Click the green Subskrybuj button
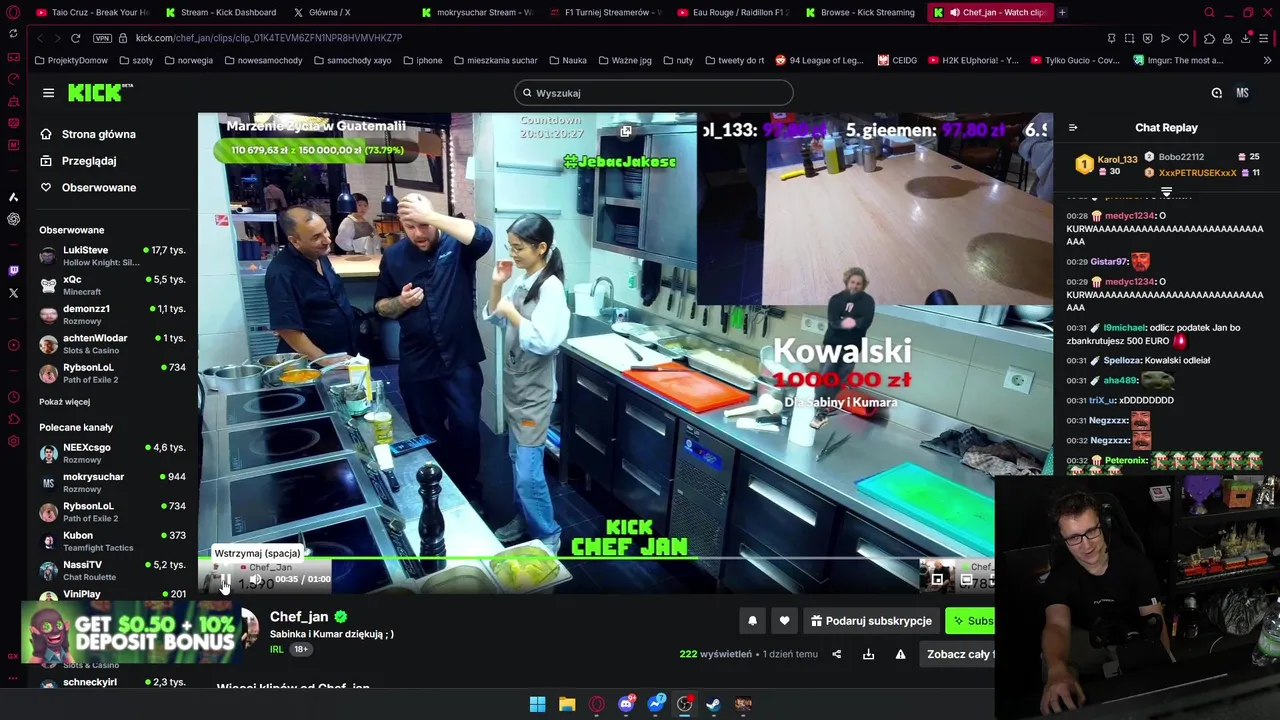The height and width of the screenshot is (720, 1280). point(971,621)
